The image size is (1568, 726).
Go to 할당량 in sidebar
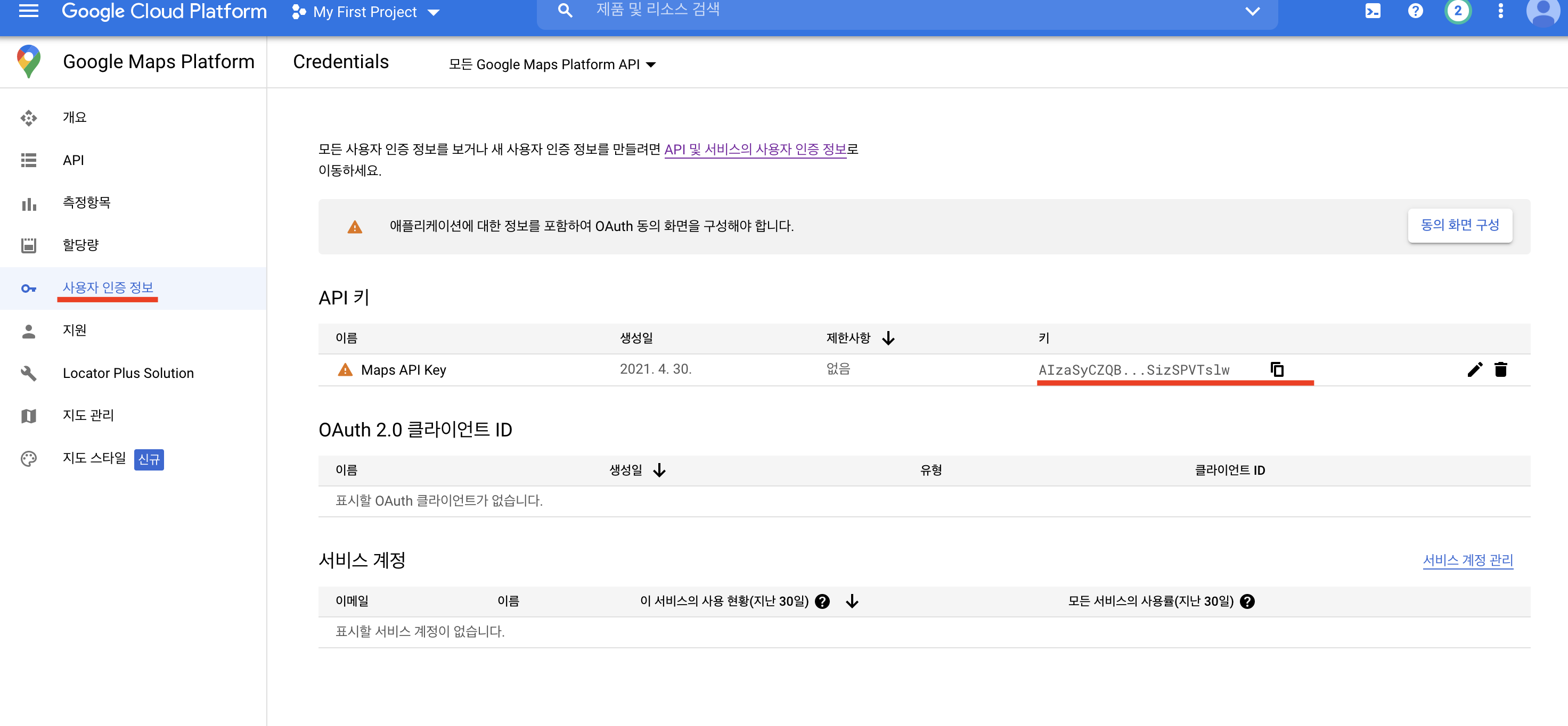(80, 245)
